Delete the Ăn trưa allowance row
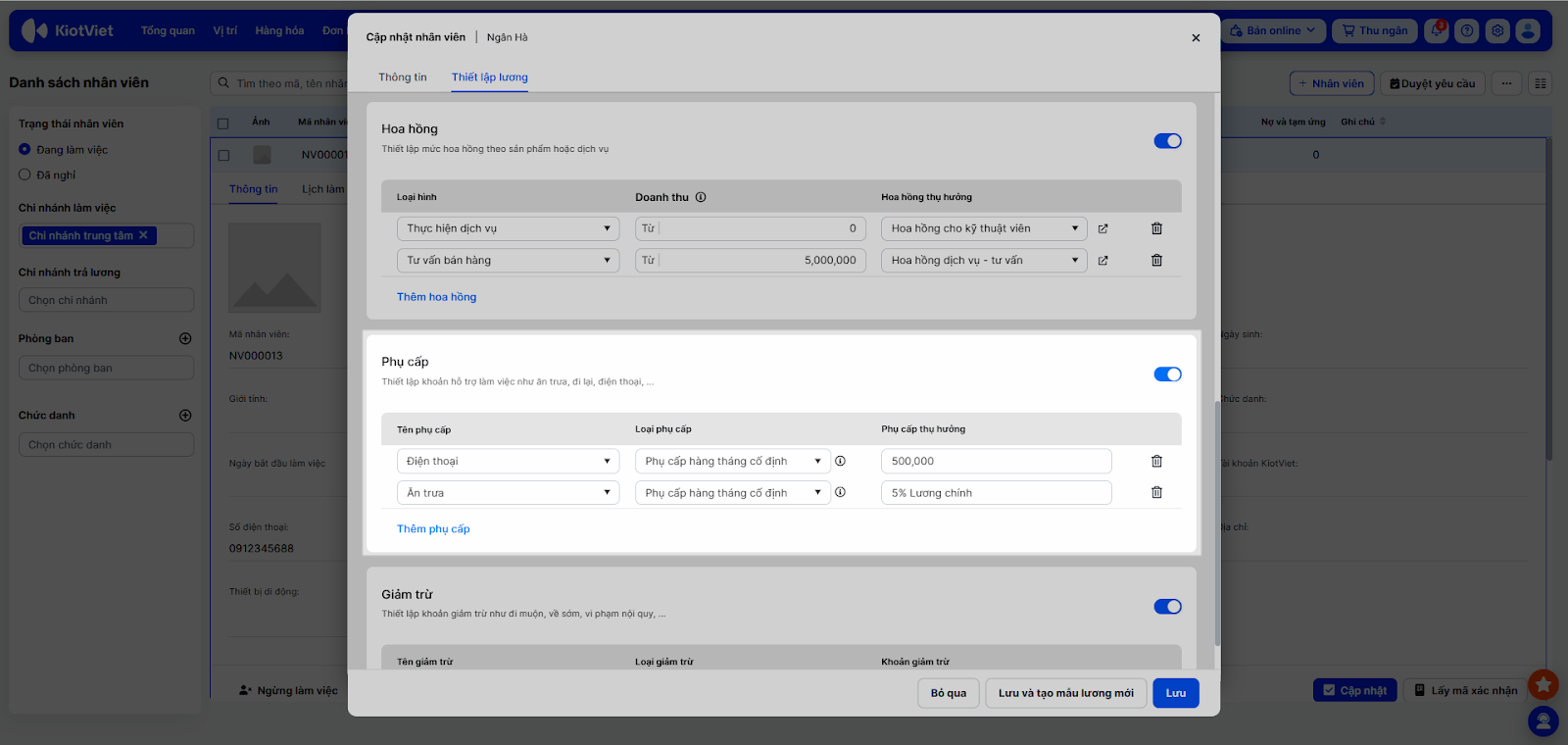The width and height of the screenshot is (1568, 745). [1156, 493]
